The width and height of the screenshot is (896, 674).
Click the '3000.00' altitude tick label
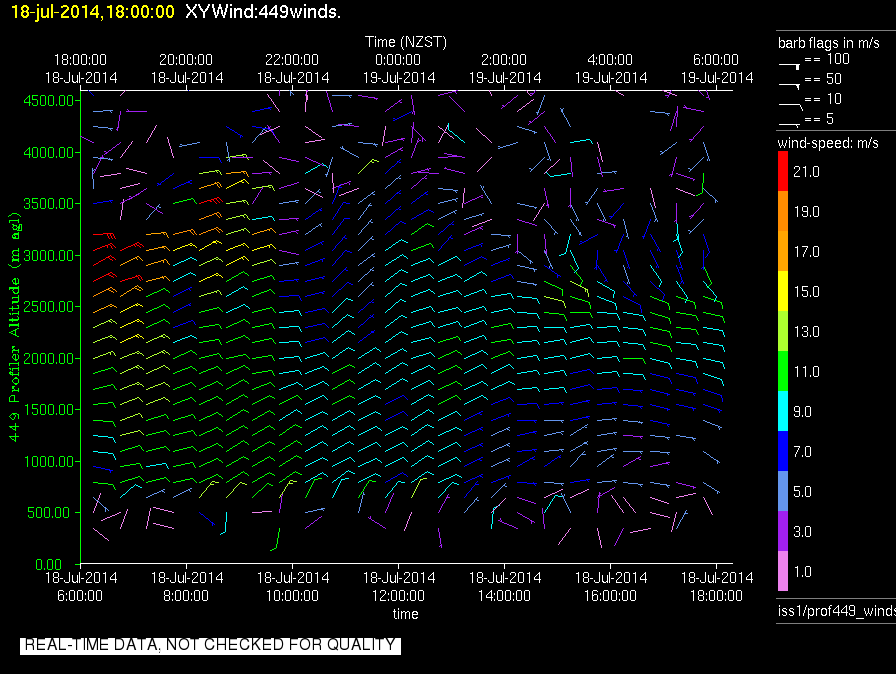click(x=49, y=255)
